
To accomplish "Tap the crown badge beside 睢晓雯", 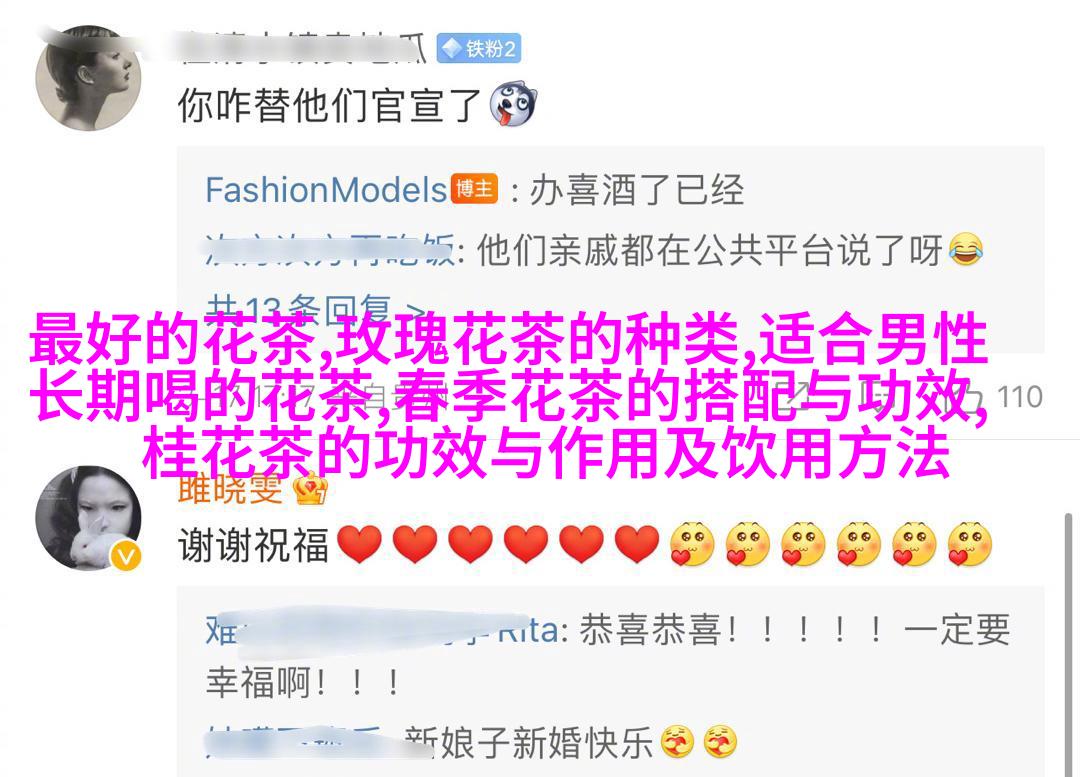I will [x=310, y=490].
